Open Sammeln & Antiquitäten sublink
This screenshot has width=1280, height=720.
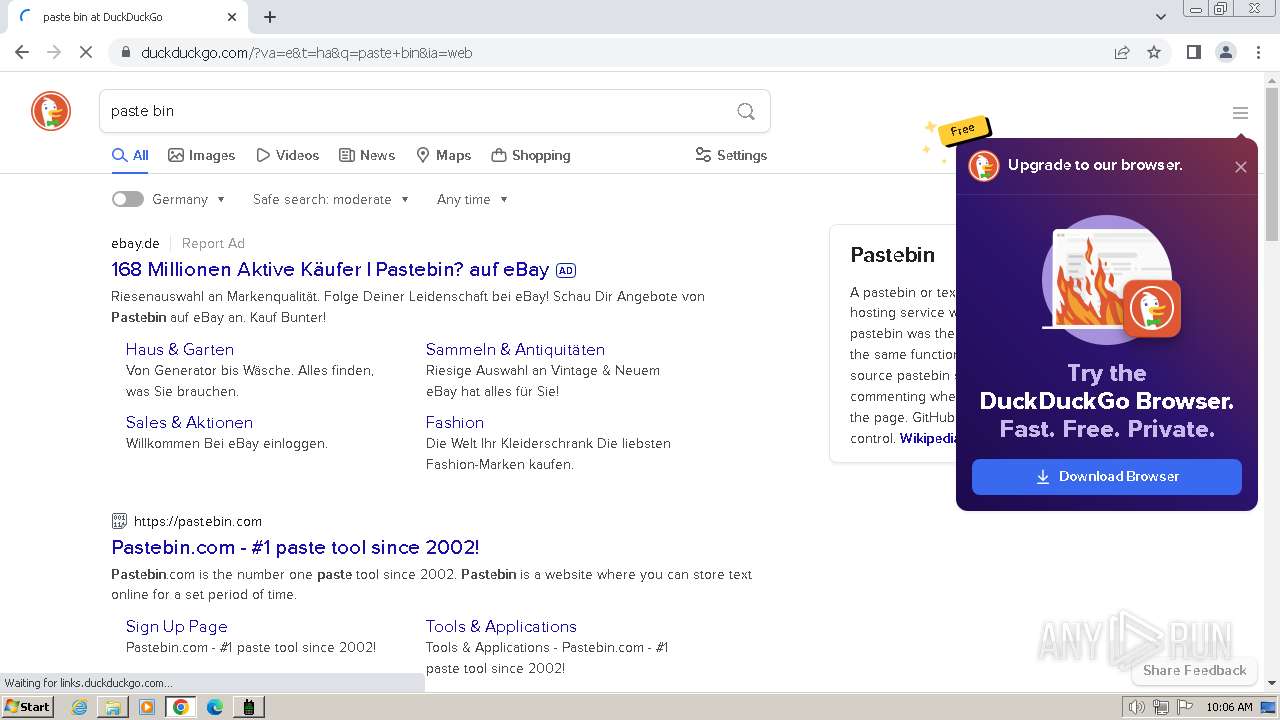tap(515, 349)
